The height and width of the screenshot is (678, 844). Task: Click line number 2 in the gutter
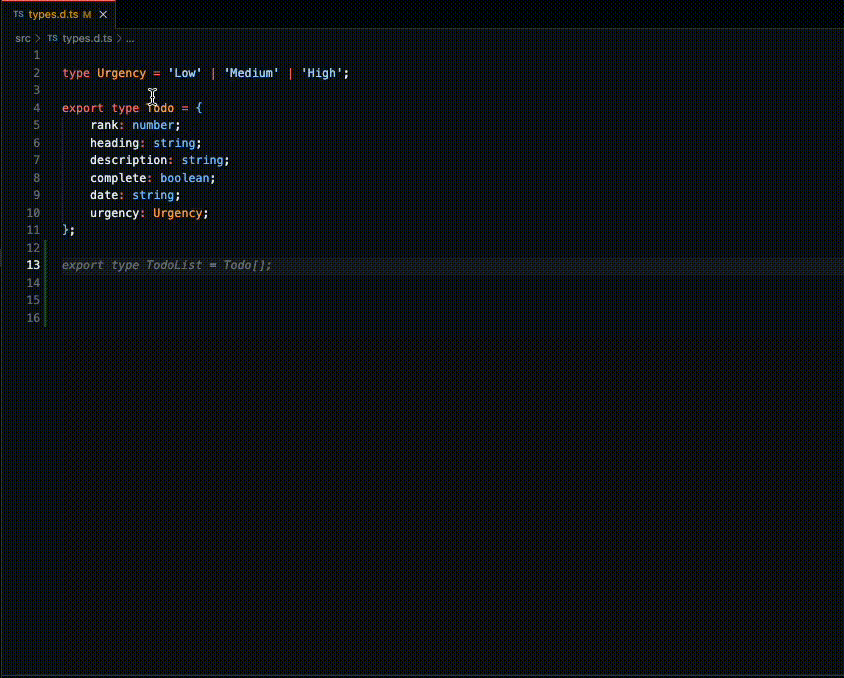click(37, 73)
